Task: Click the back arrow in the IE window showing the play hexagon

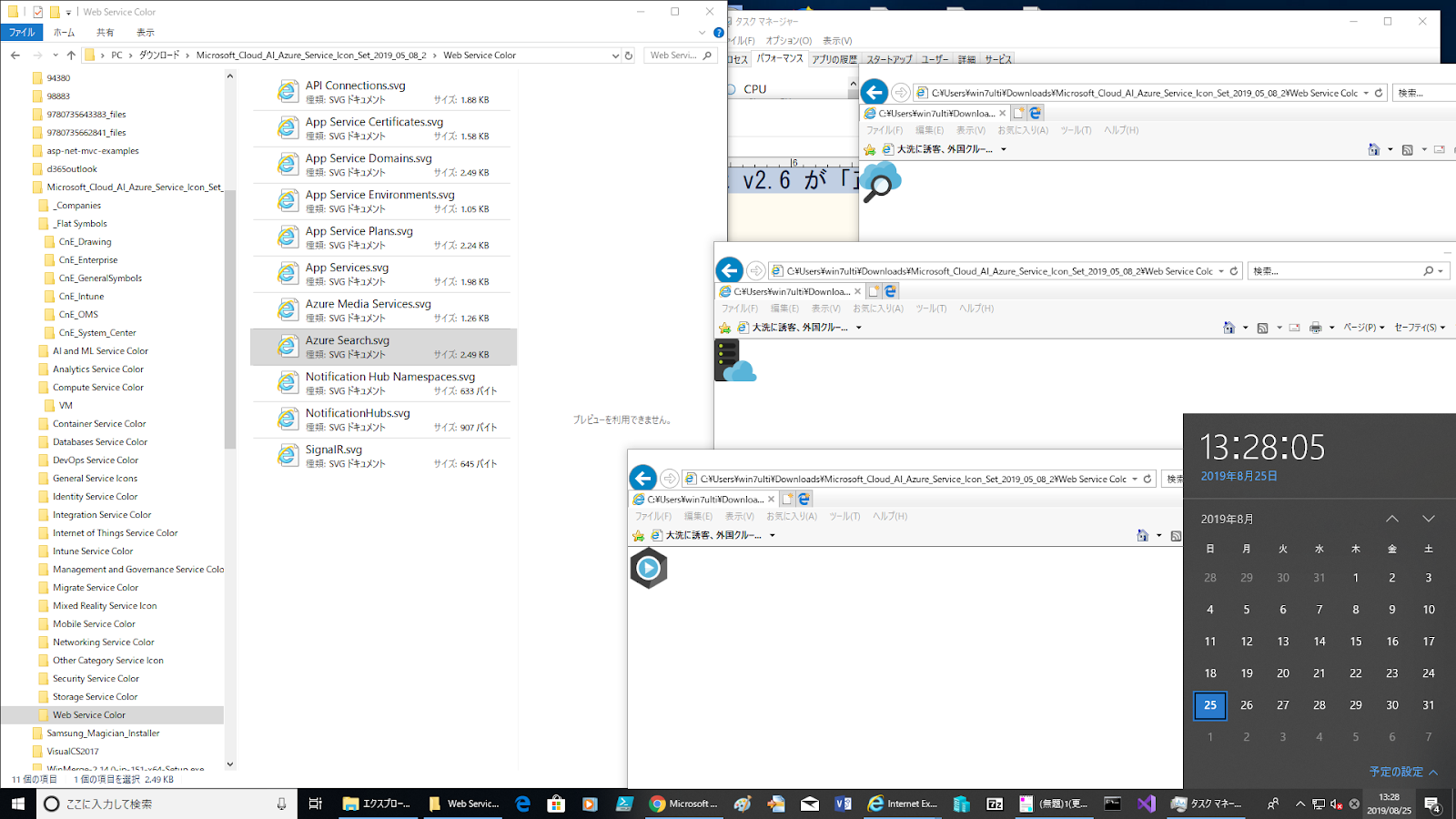Action: point(643,478)
